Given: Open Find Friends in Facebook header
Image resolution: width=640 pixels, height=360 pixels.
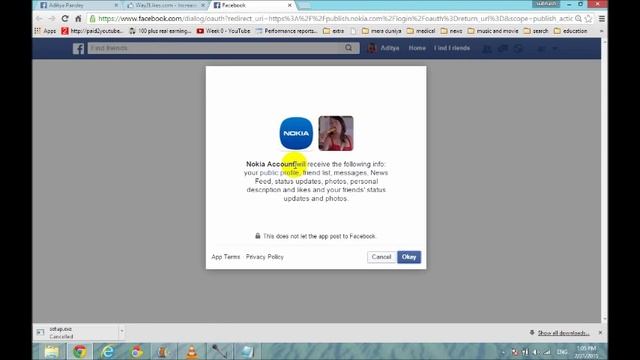Looking at the screenshot, I should 452,48.
